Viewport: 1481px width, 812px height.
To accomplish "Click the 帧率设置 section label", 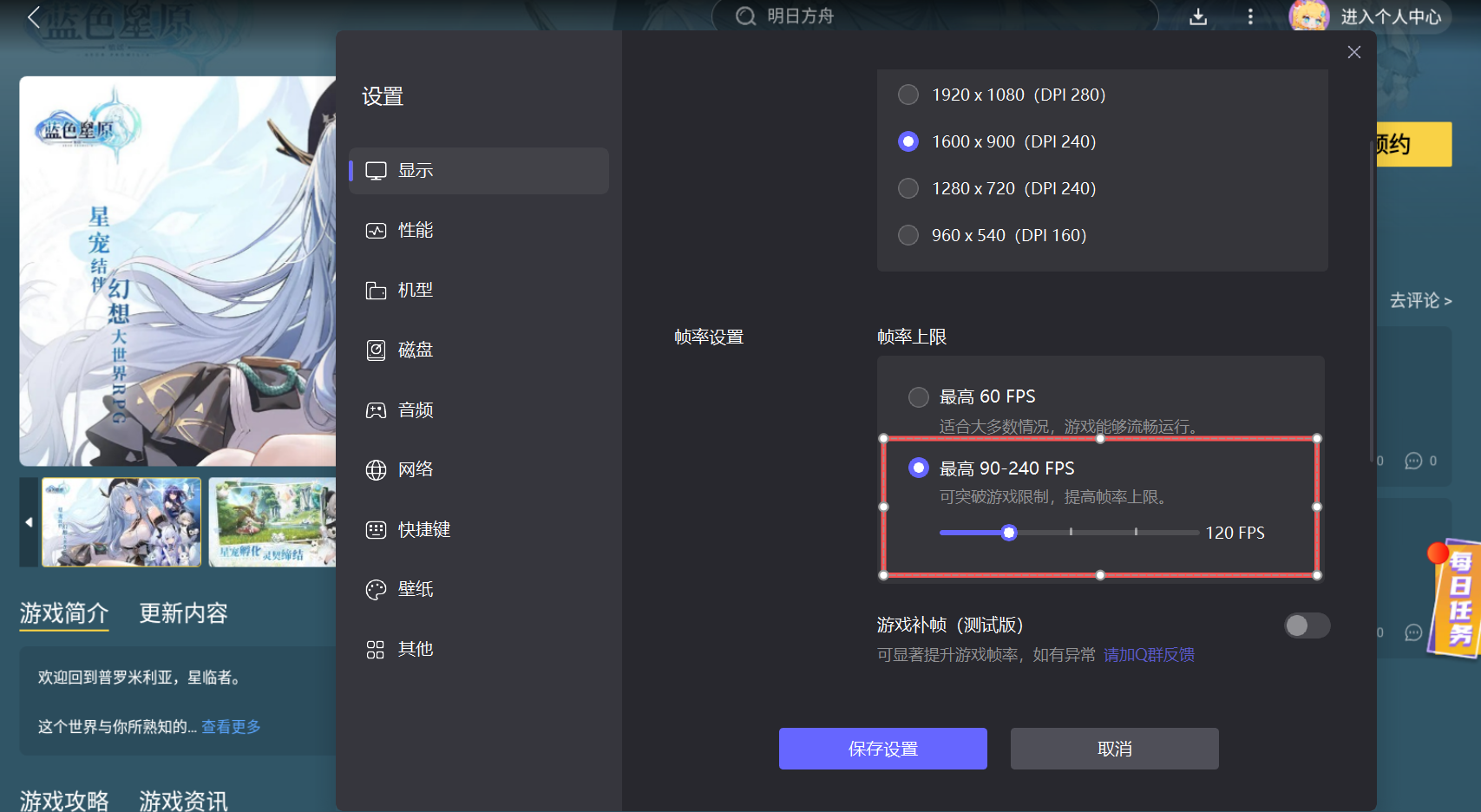I will click(x=709, y=337).
